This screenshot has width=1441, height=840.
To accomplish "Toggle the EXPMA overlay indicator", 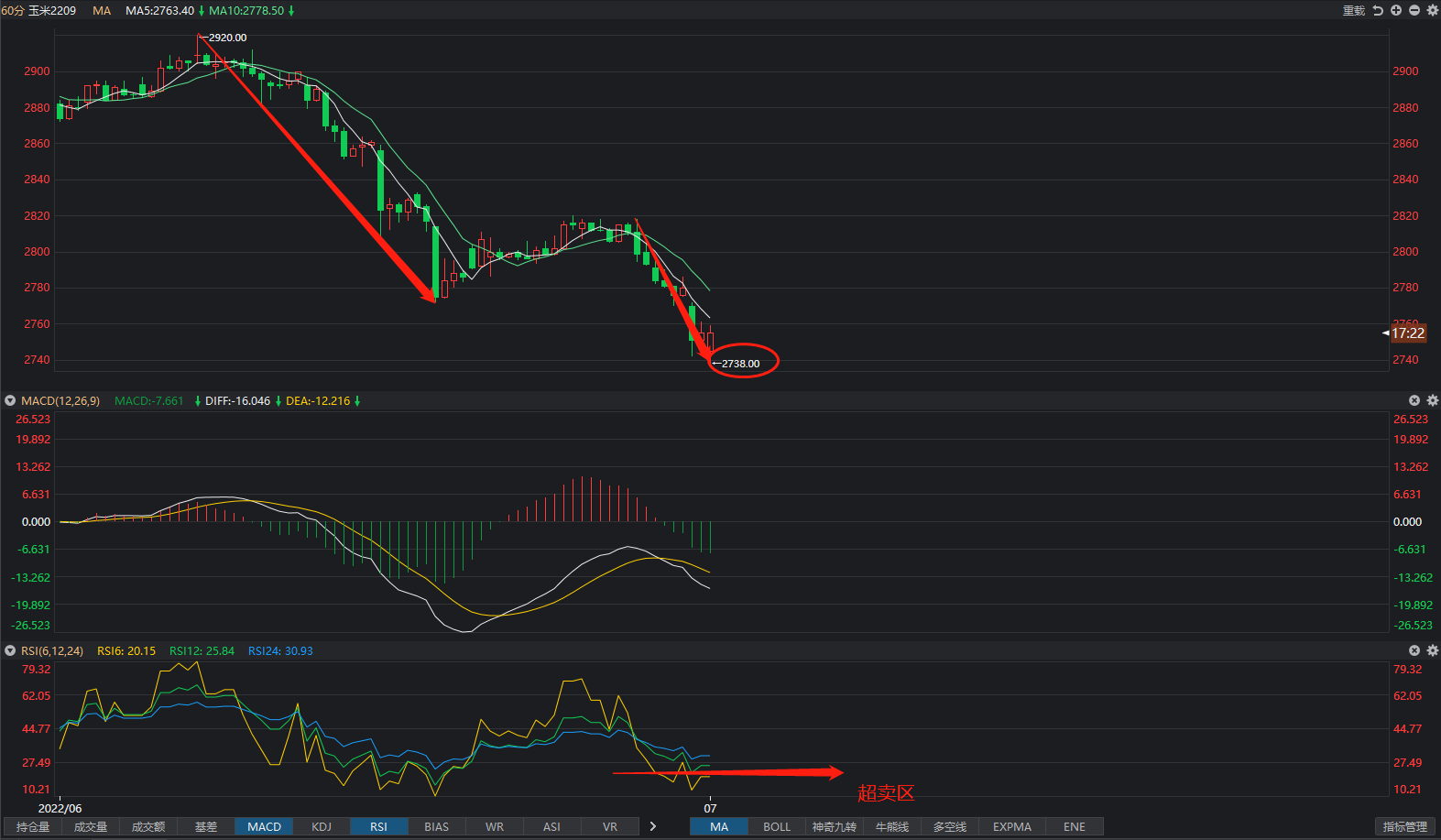I will point(1012,826).
